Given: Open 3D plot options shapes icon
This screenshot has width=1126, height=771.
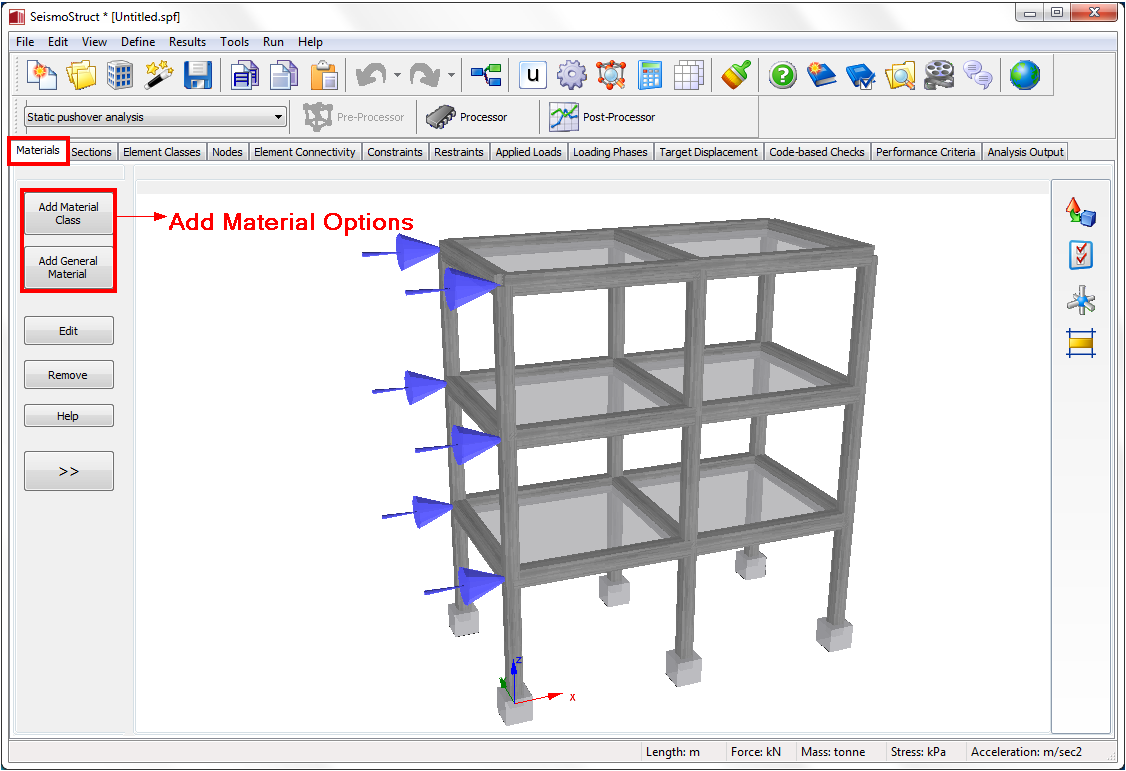Looking at the screenshot, I should 1081,212.
